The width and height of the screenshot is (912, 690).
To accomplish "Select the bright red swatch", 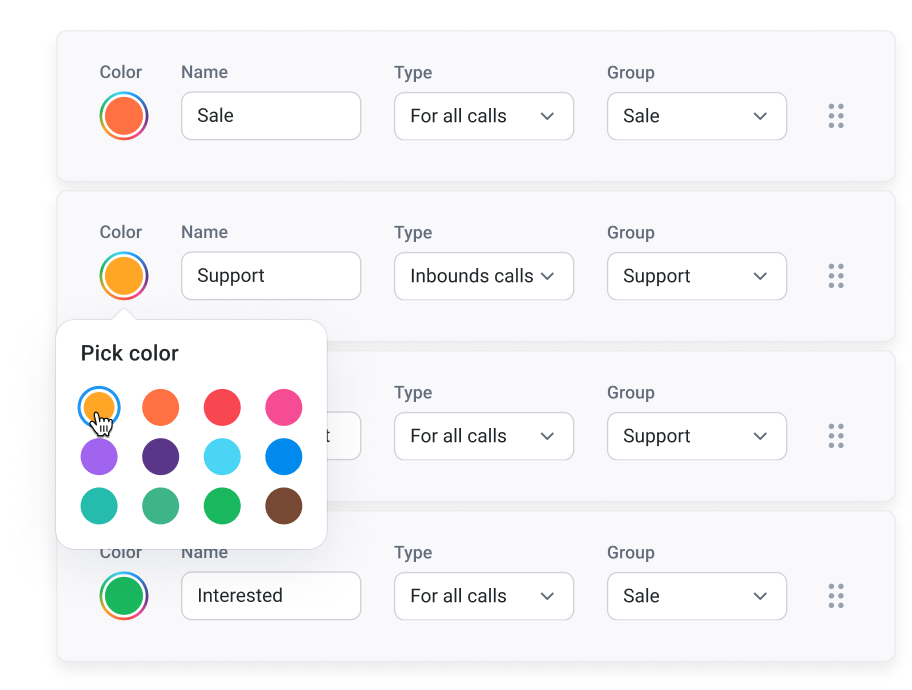I will tap(222, 407).
